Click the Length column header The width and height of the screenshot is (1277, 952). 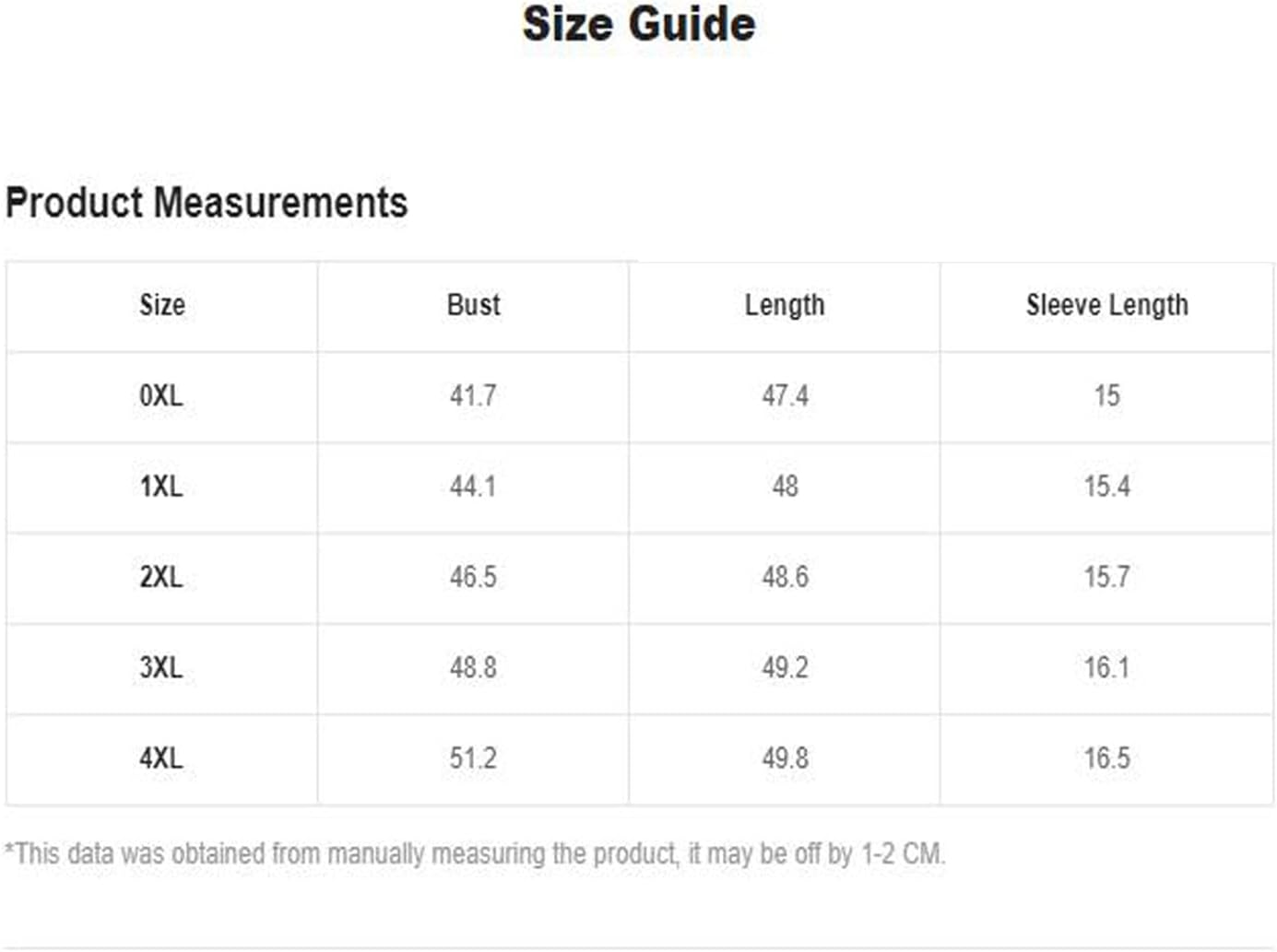[x=785, y=306]
